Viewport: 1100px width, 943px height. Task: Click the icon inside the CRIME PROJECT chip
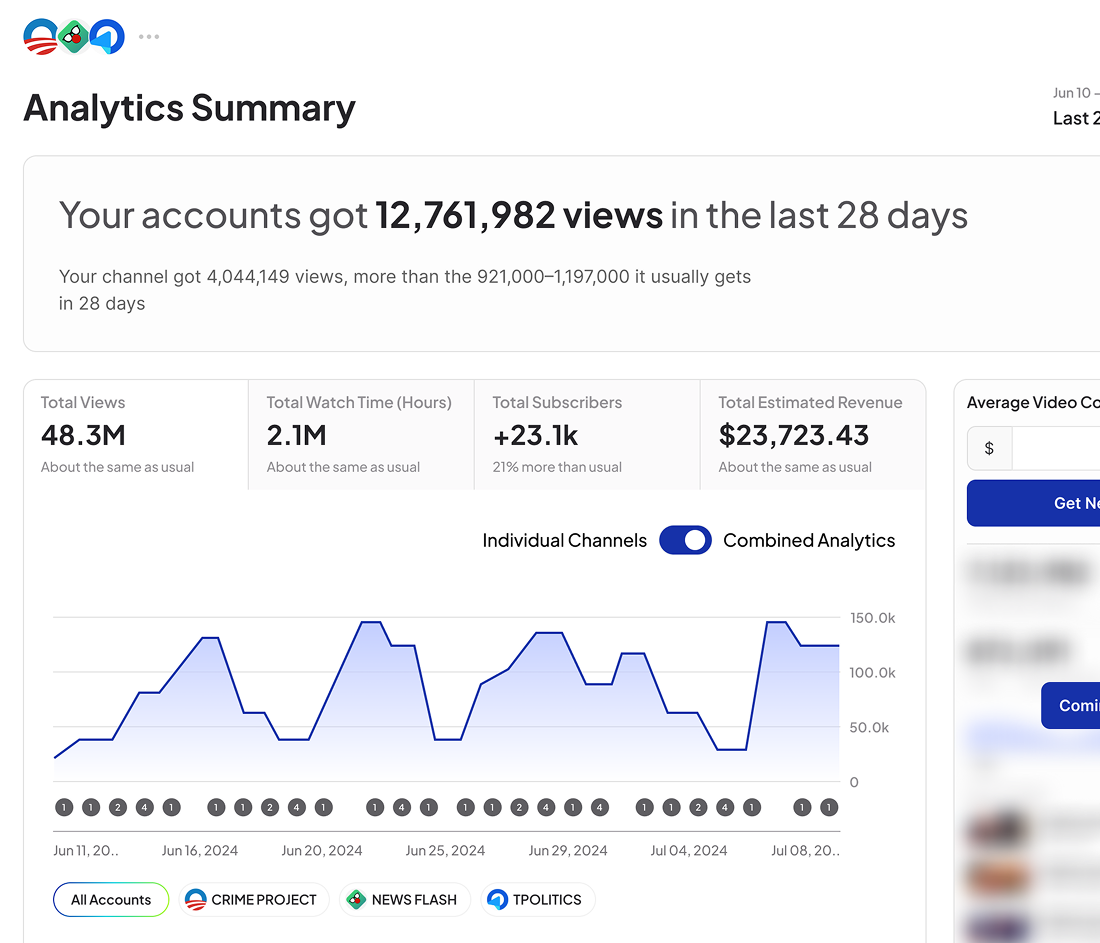pyautogui.click(x=196, y=900)
